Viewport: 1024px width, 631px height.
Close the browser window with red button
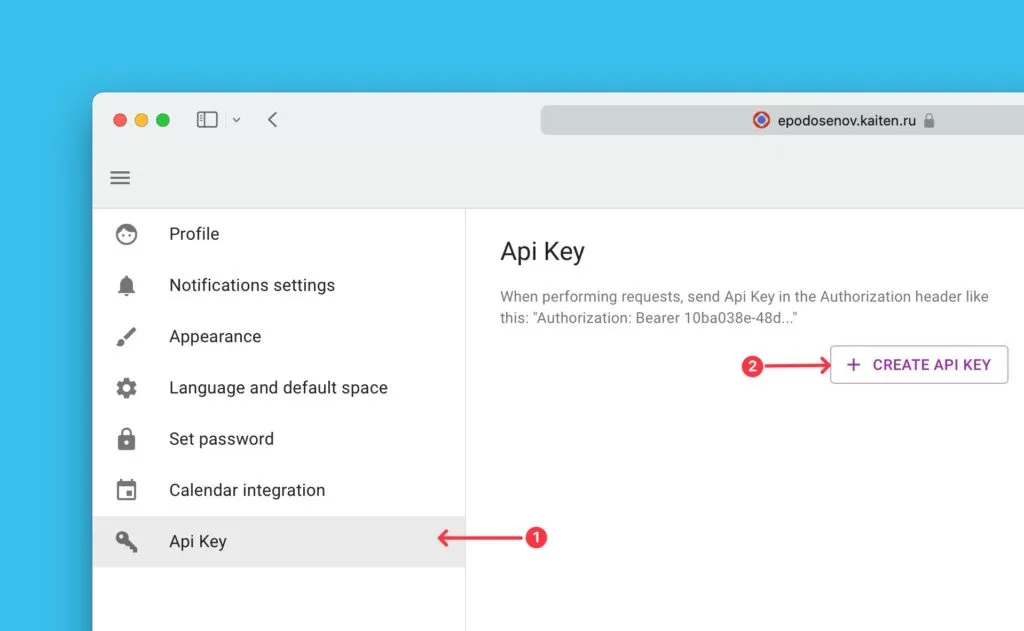pyautogui.click(x=120, y=120)
